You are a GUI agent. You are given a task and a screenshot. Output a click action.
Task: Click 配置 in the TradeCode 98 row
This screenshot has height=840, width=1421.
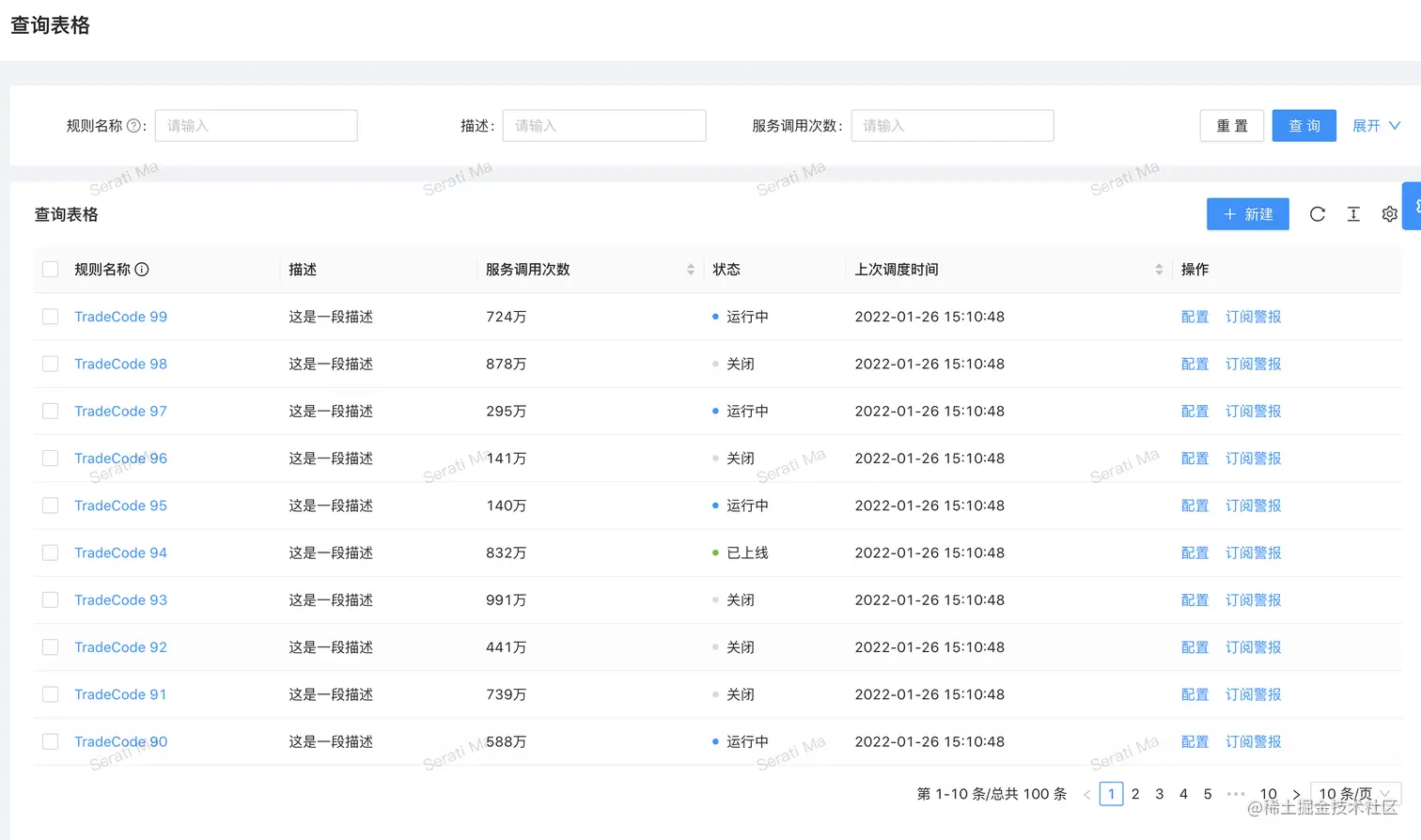click(1195, 364)
